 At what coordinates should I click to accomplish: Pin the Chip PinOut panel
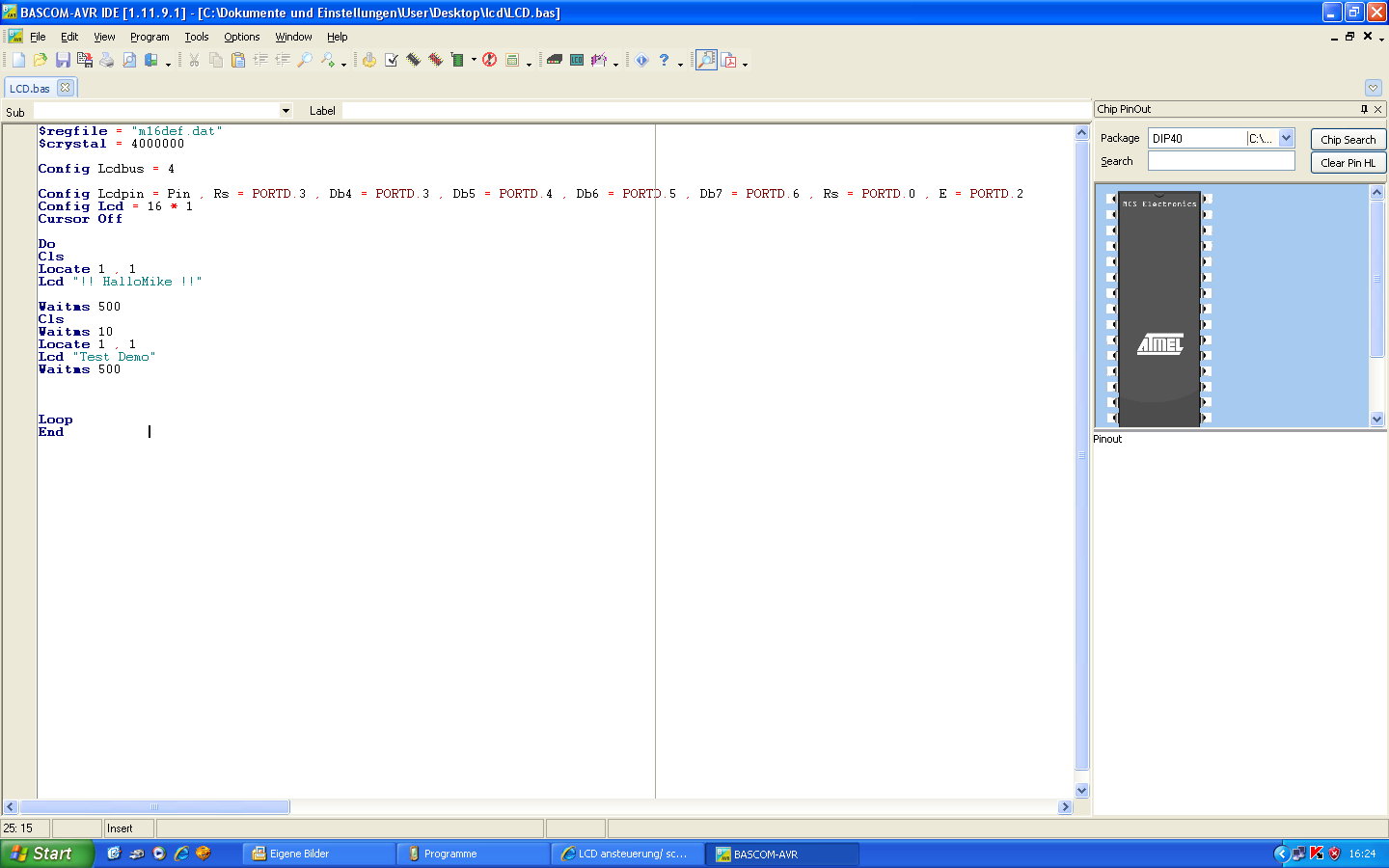[x=1364, y=109]
